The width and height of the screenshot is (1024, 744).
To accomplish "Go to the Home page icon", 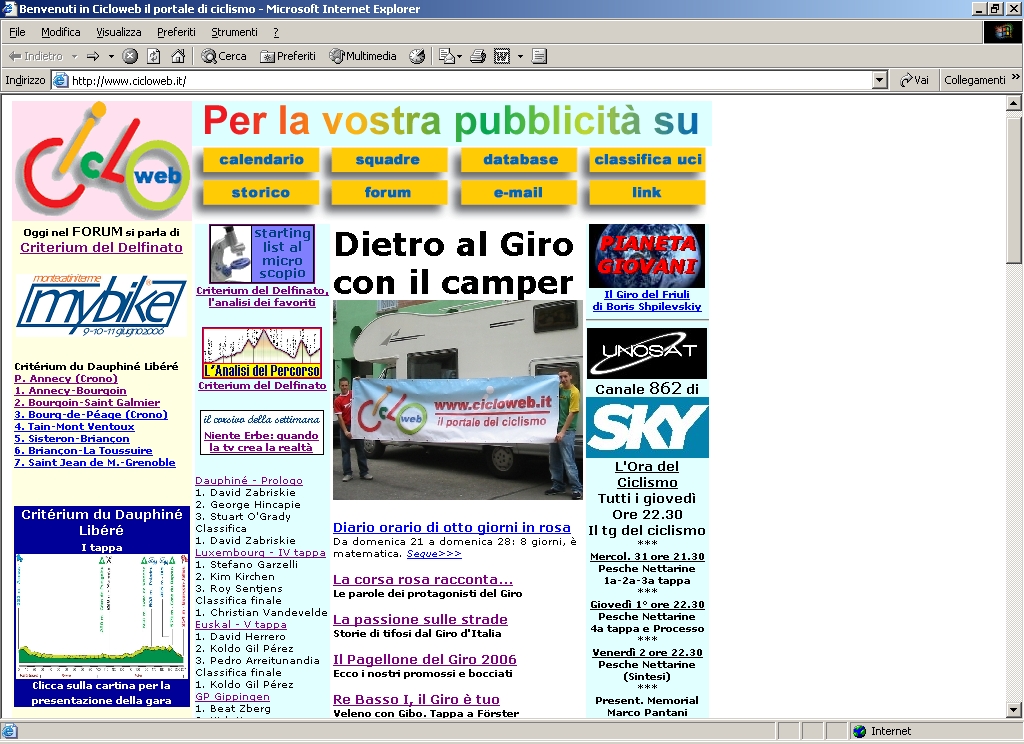I will [x=178, y=56].
